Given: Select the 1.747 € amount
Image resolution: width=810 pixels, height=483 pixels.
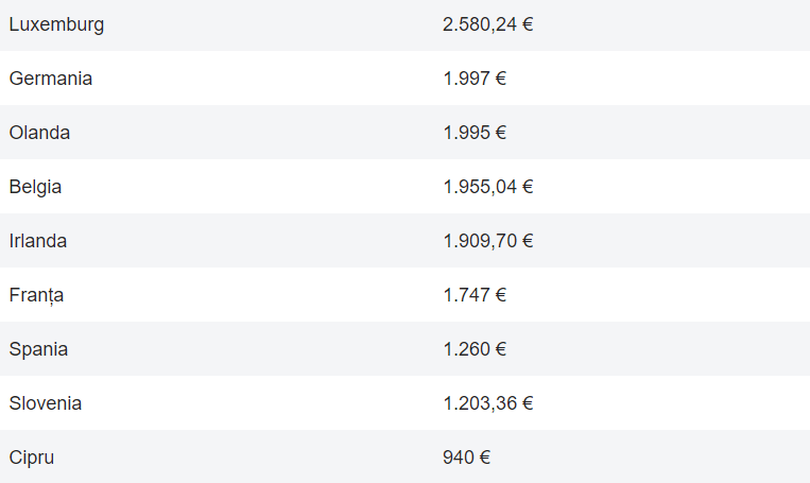Looking at the screenshot, I should pos(474,295).
